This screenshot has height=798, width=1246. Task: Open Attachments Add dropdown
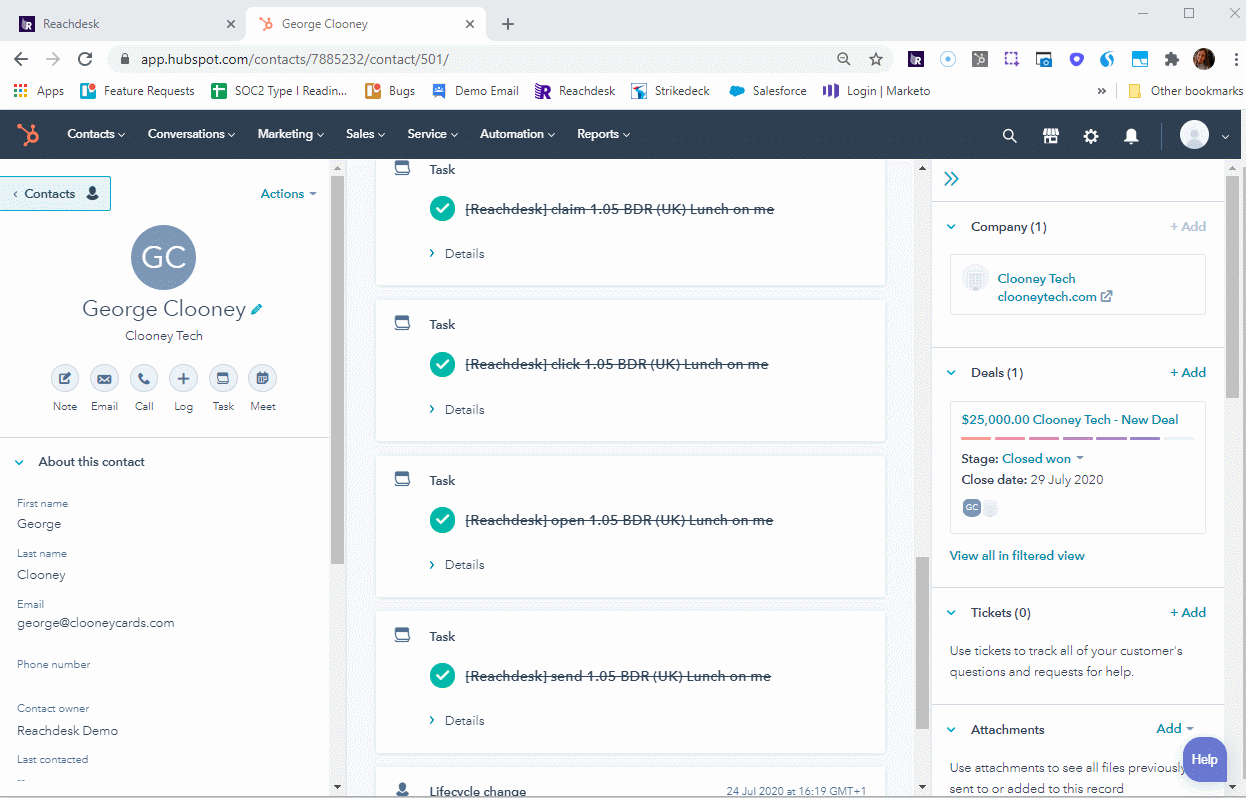[x=1175, y=729]
